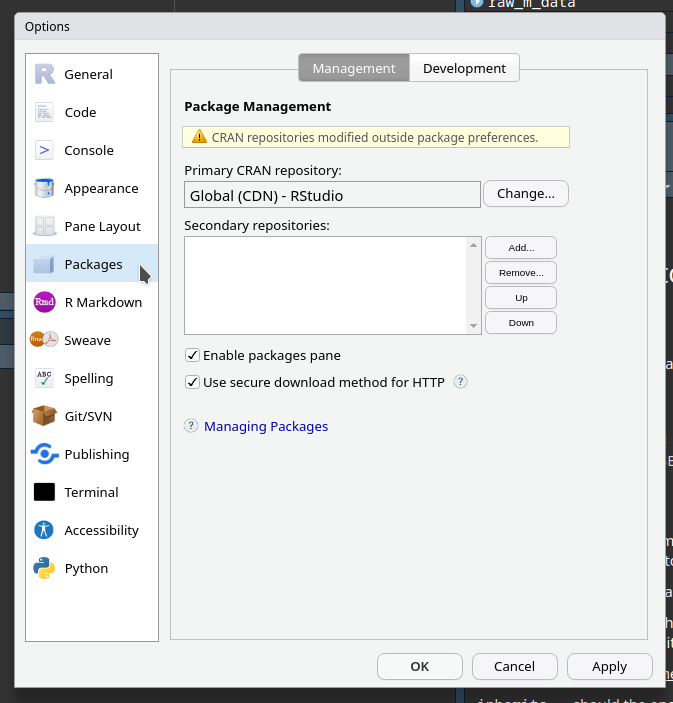Apply the option changes
This screenshot has width=673, height=703.
[x=609, y=666]
